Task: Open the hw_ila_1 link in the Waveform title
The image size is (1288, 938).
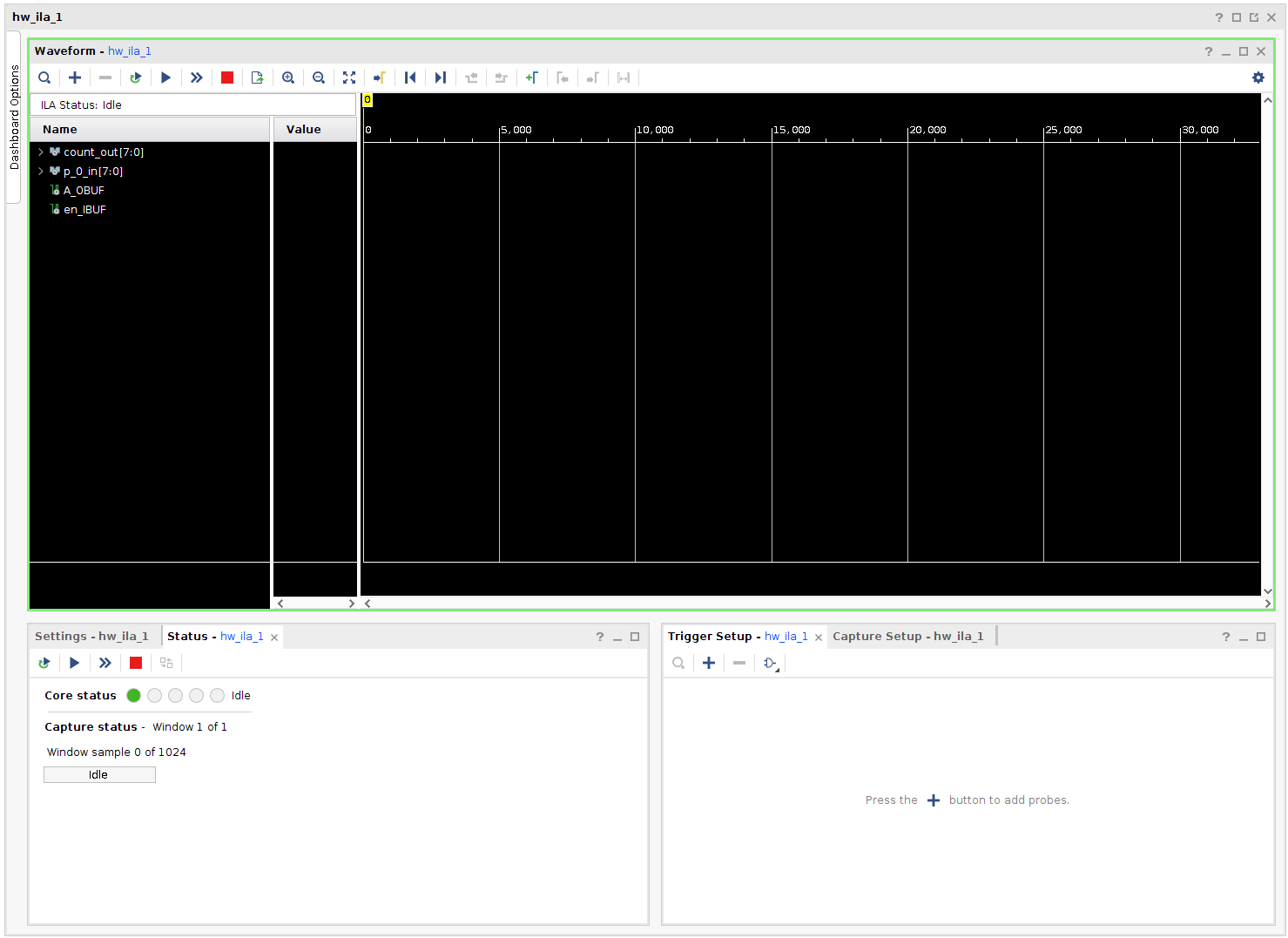Action: [x=129, y=51]
